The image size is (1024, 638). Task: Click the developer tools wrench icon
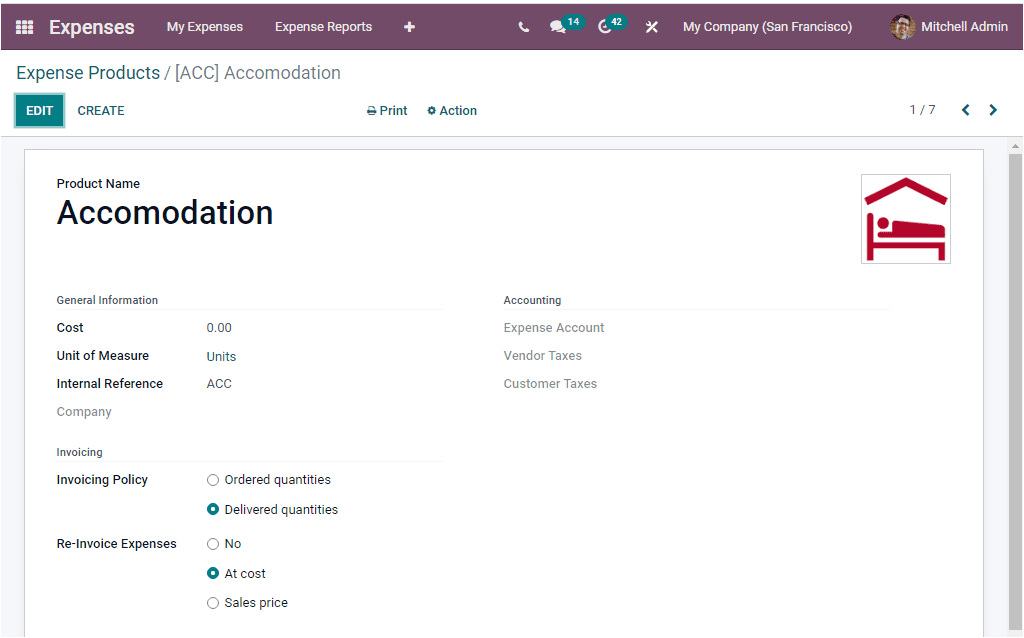click(x=651, y=26)
